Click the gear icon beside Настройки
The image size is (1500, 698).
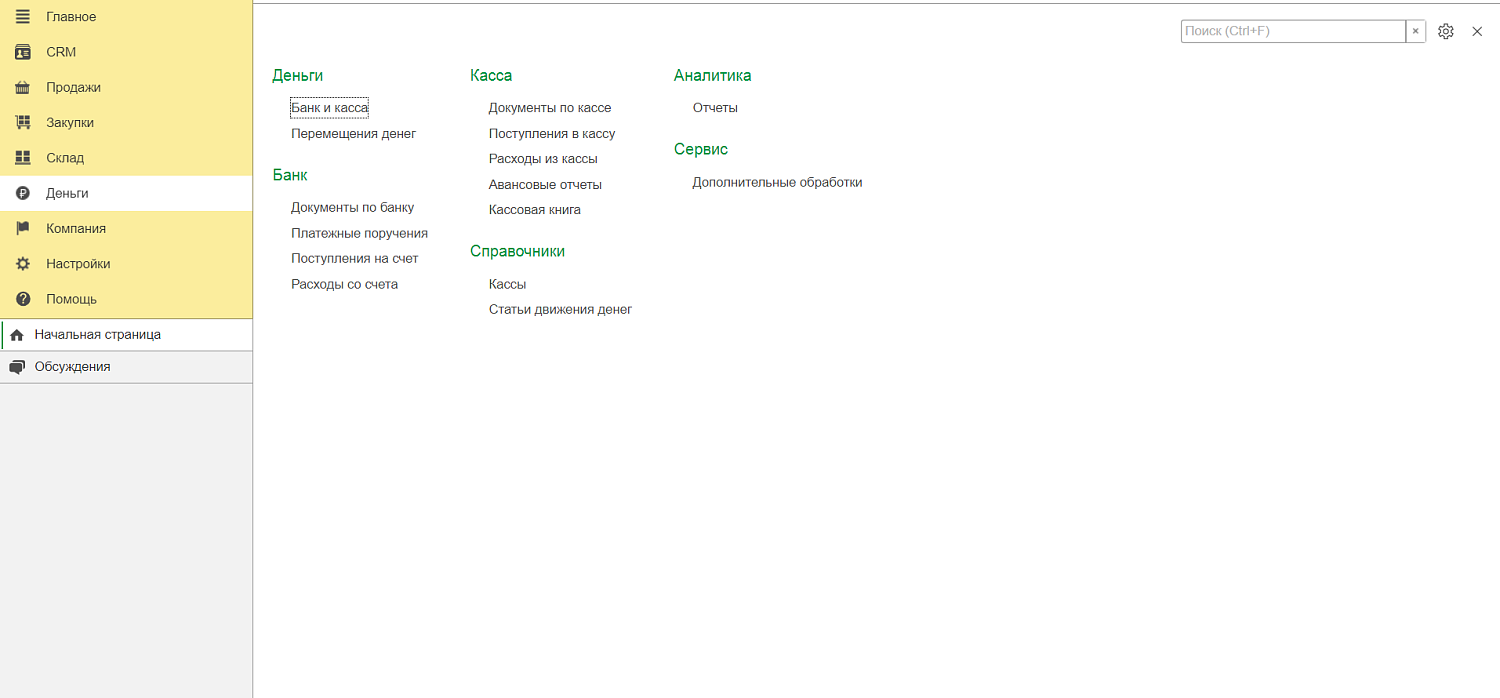point(23,264)
